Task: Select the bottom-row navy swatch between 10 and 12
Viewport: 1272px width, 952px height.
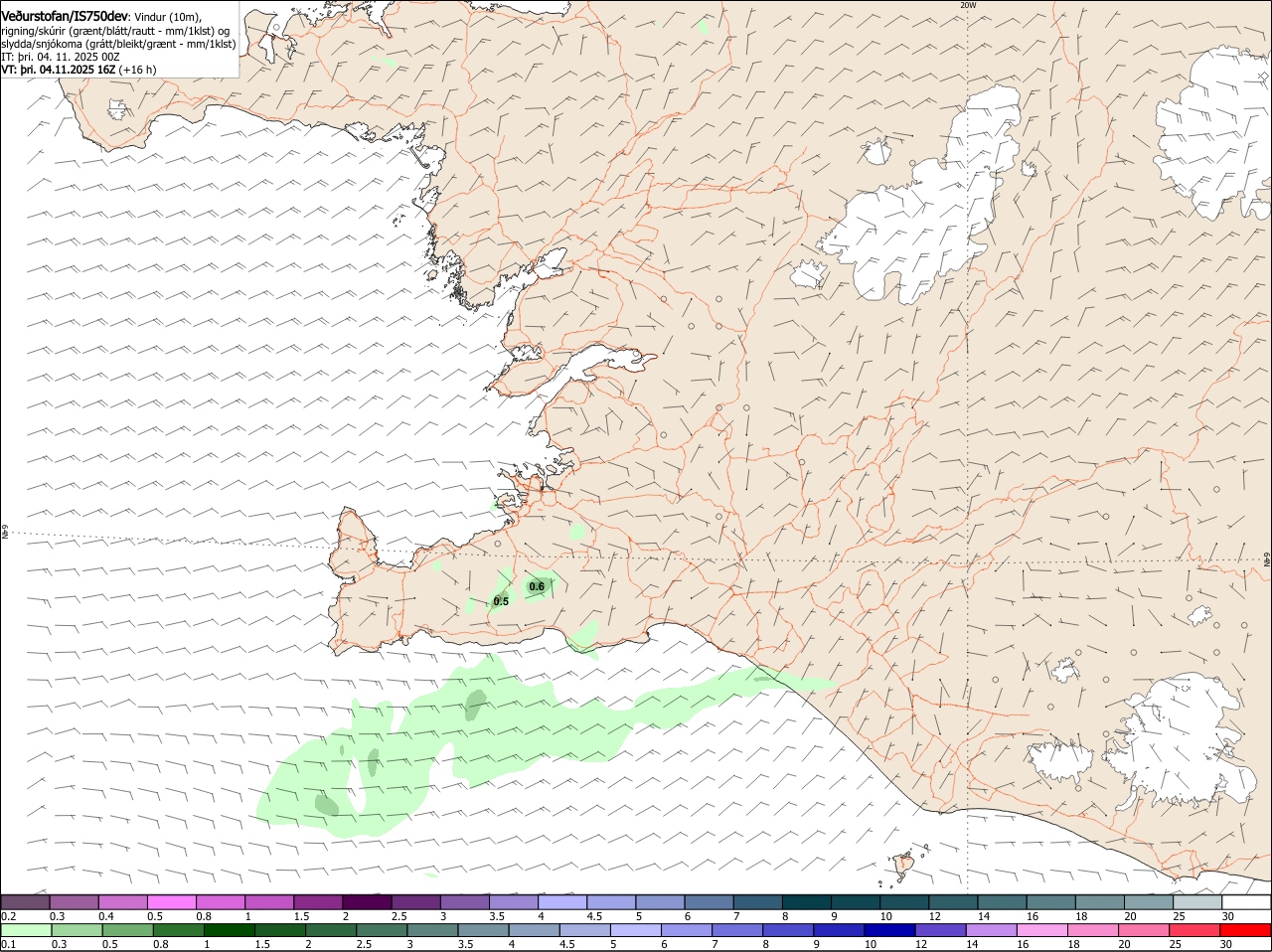Action: (x=888, y=930)
